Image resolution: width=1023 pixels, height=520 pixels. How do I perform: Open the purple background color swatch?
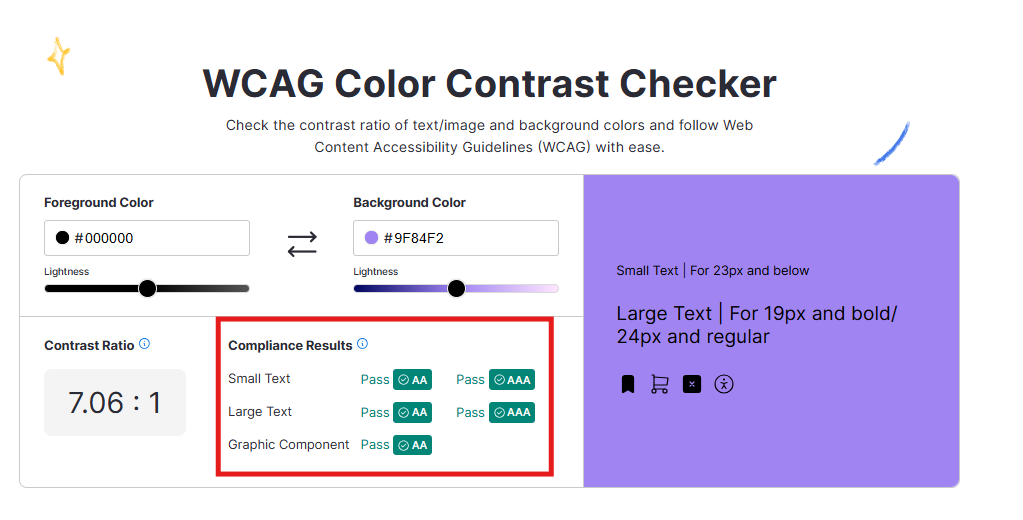(371, 238)
